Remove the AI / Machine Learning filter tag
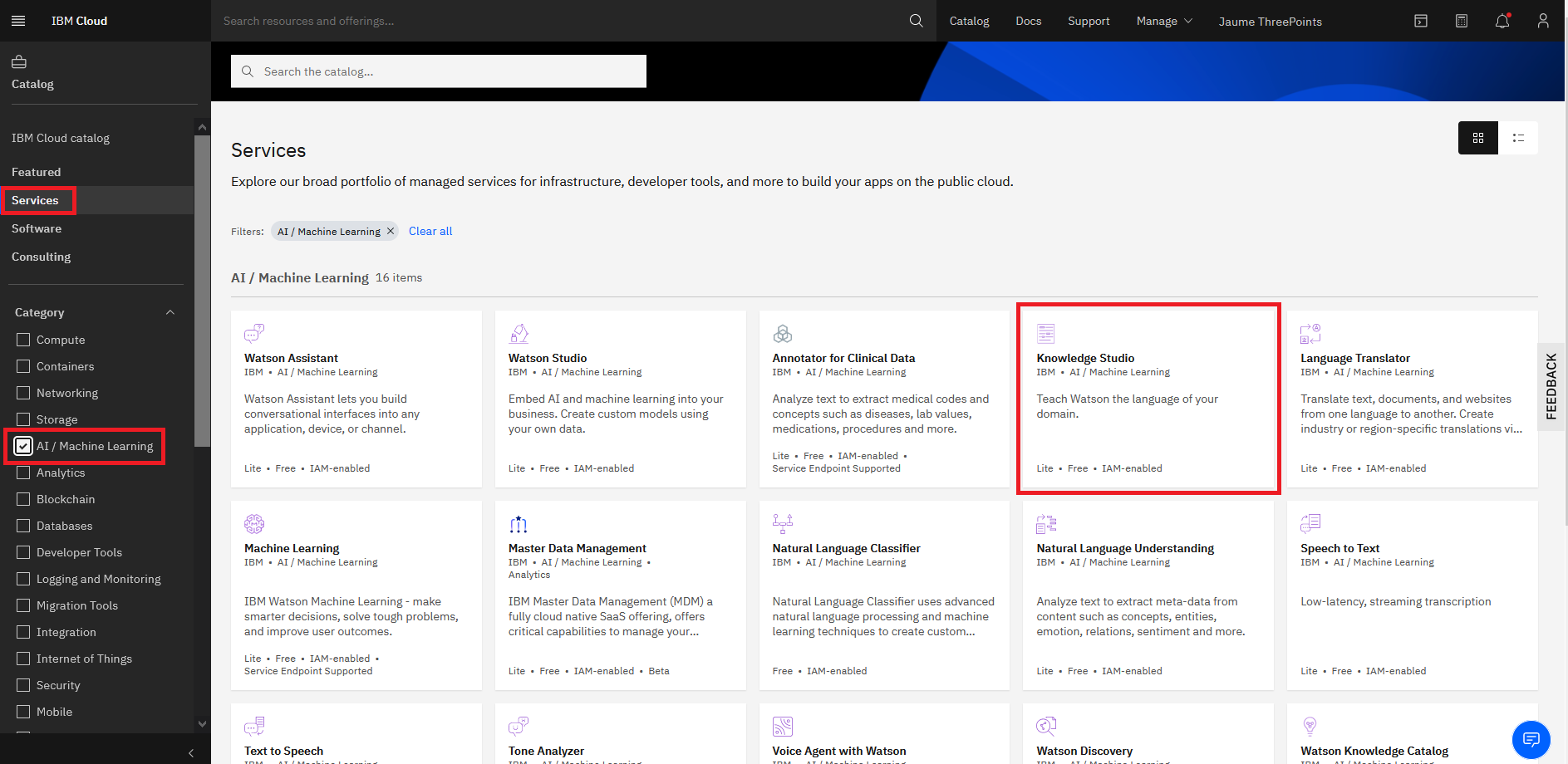The width and height of the screenshot is (1568, 764). pyautogui.click(x=391, y=231)
